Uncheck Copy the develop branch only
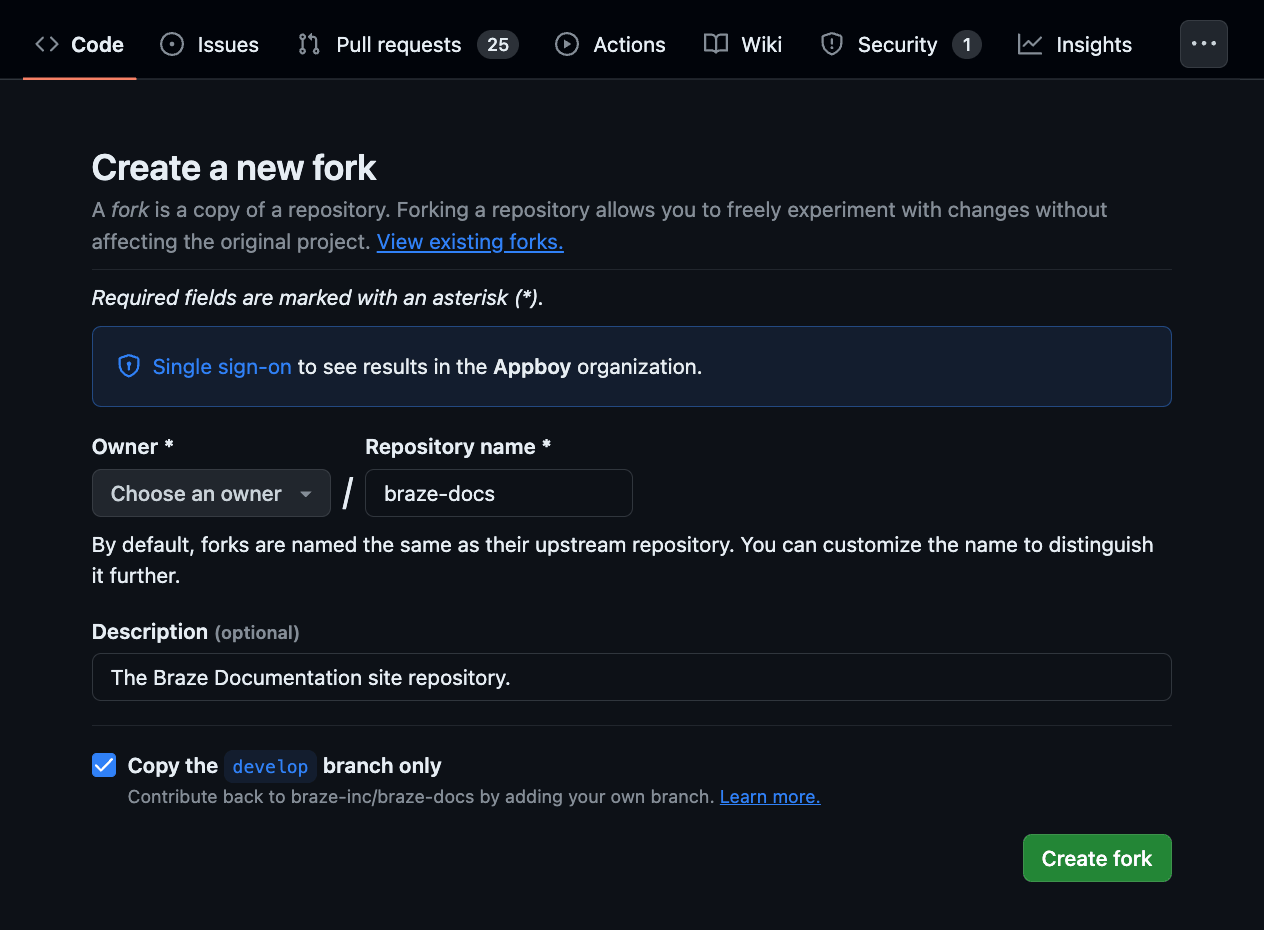The height and width of the screenshot is (930, 1264). (x=104, y=765)
